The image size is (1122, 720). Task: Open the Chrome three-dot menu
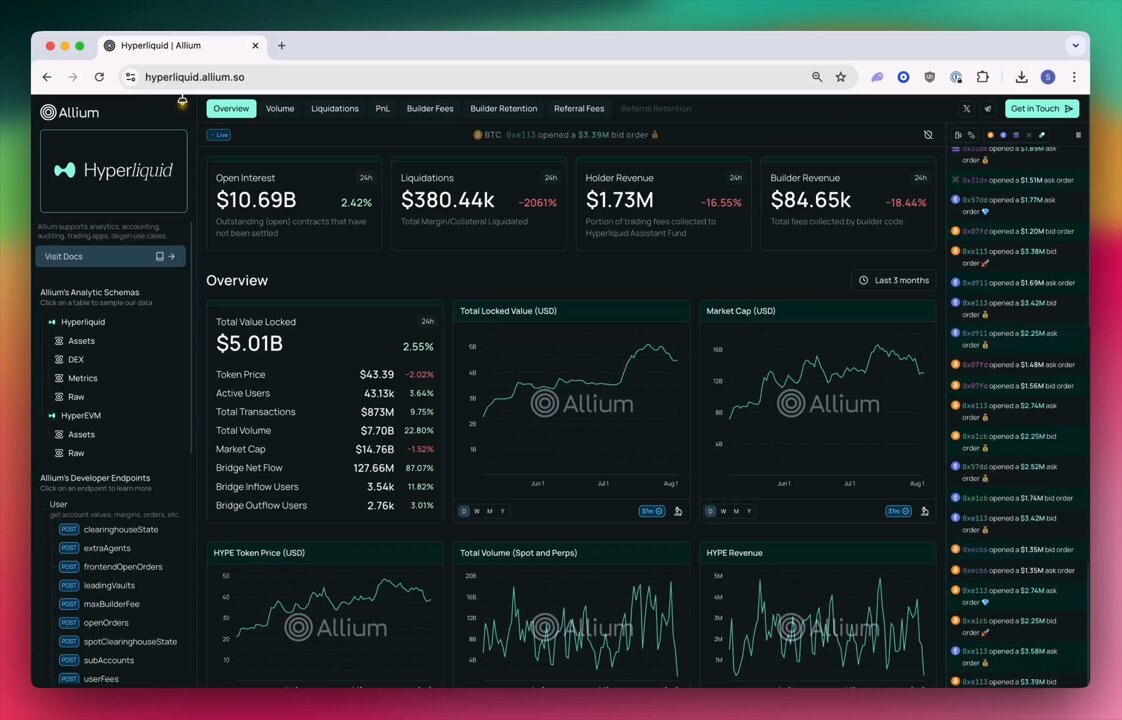(x=1074, y=77)
